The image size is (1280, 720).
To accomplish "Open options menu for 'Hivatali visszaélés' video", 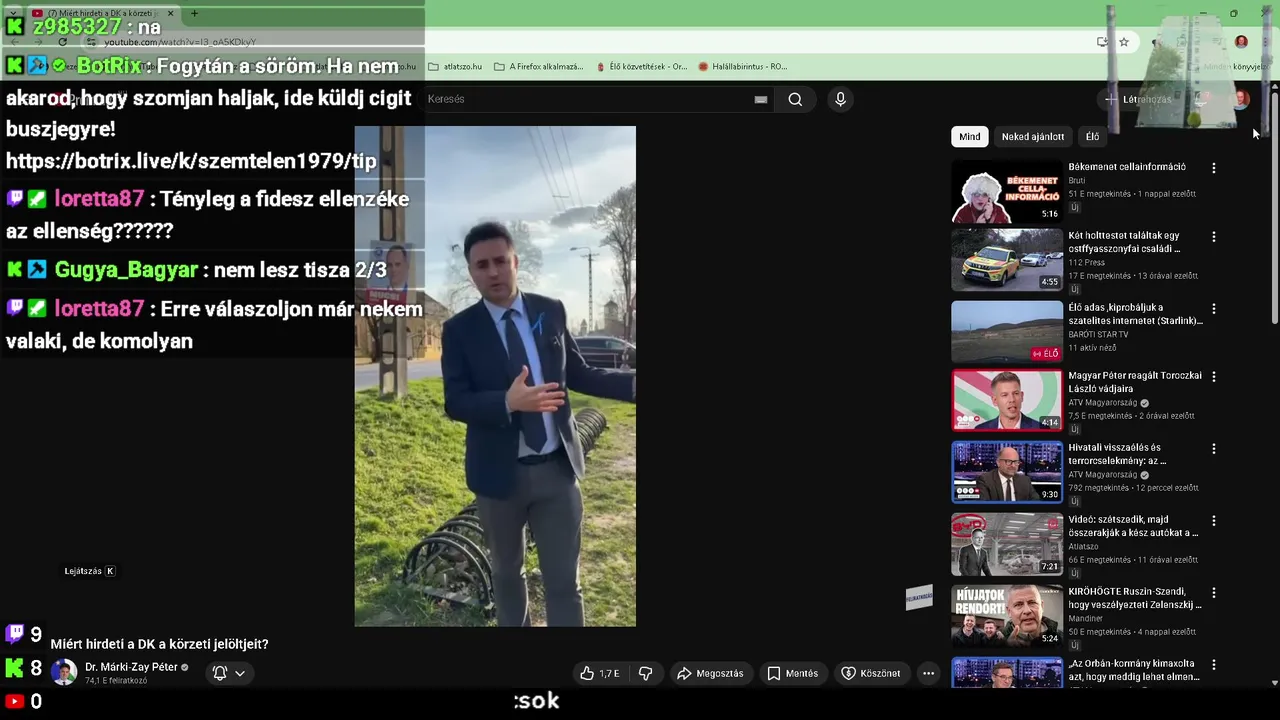I will coord(1214,449).
